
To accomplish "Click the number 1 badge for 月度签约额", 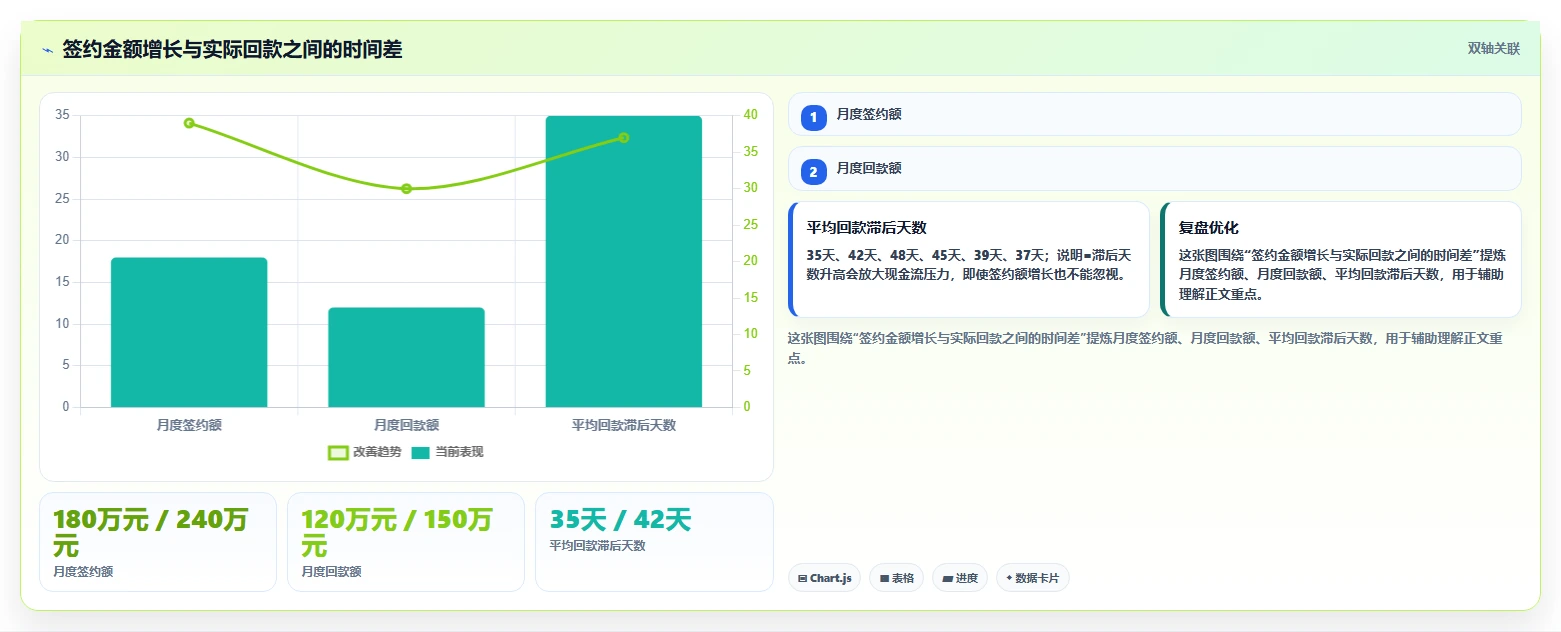I will [813, 117].
